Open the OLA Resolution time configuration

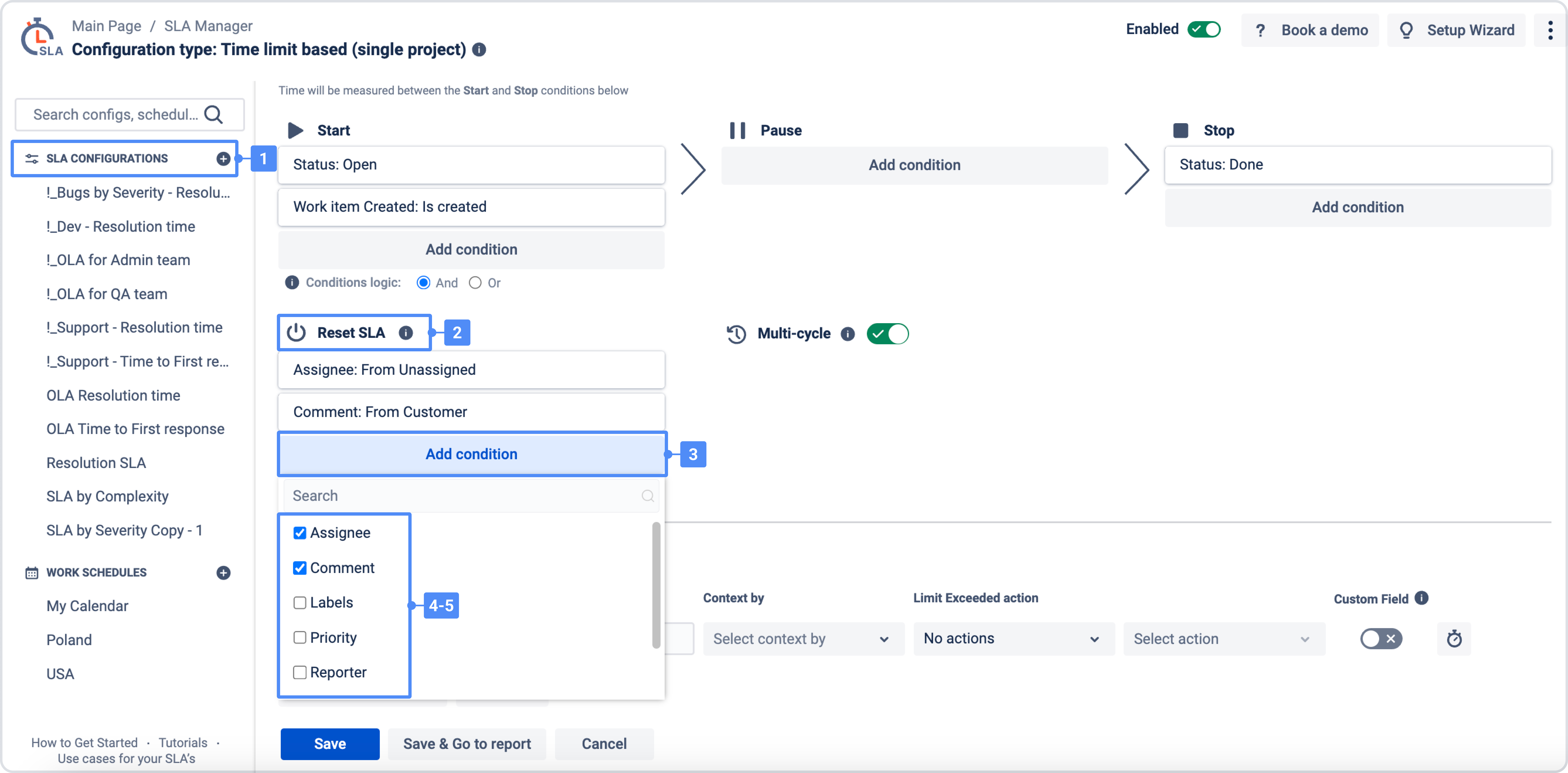(113, 395)
